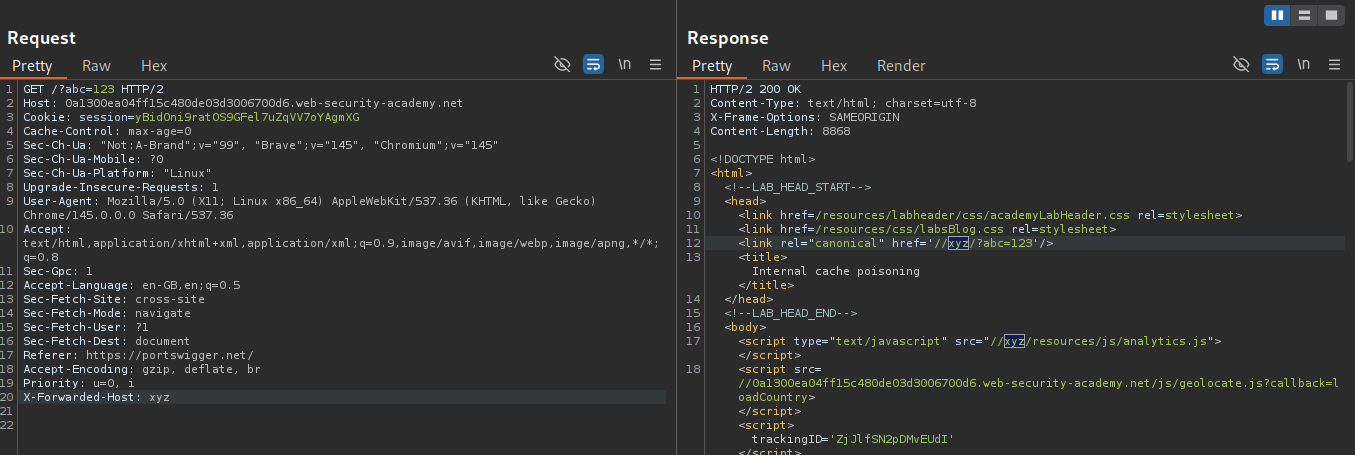Viewport: 1355px width, 455px height.
Task: Show non-printable characters in Request panel
Action: pos(625,65)
